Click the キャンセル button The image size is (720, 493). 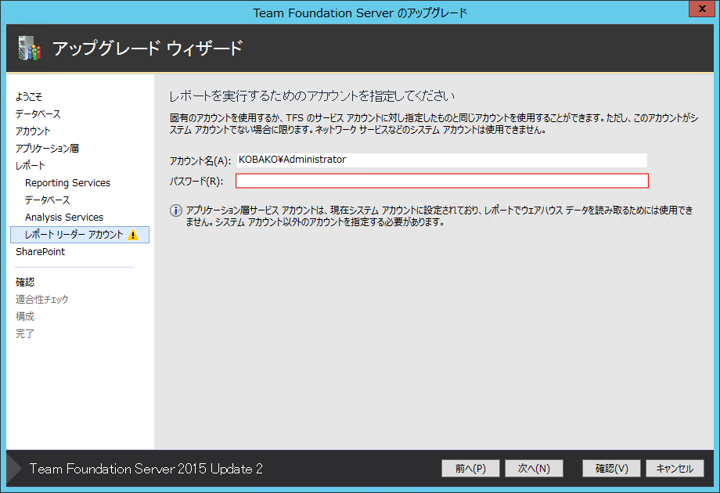coord(675,468)
